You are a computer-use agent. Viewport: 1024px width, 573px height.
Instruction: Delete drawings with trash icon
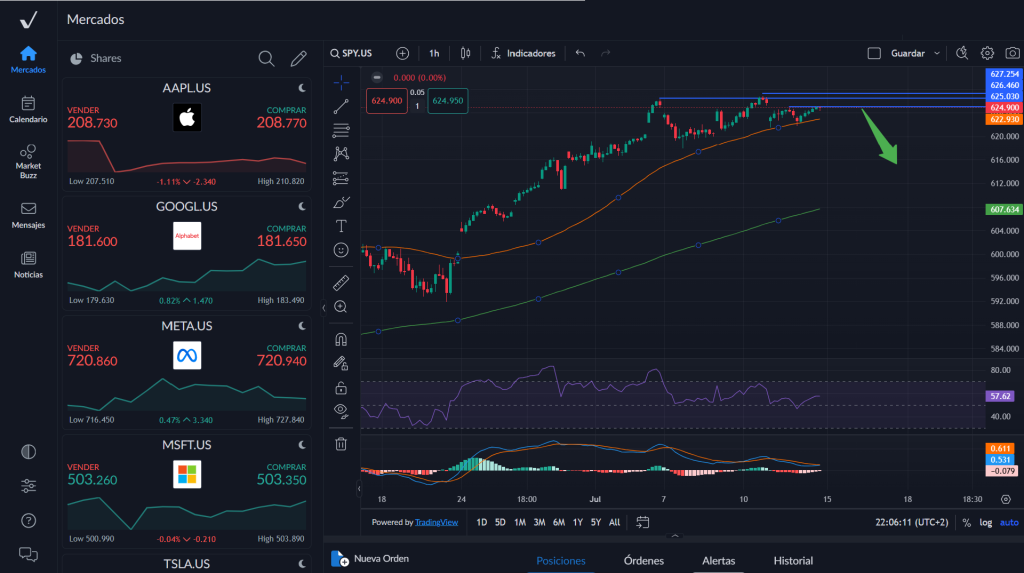coord(341,444)
